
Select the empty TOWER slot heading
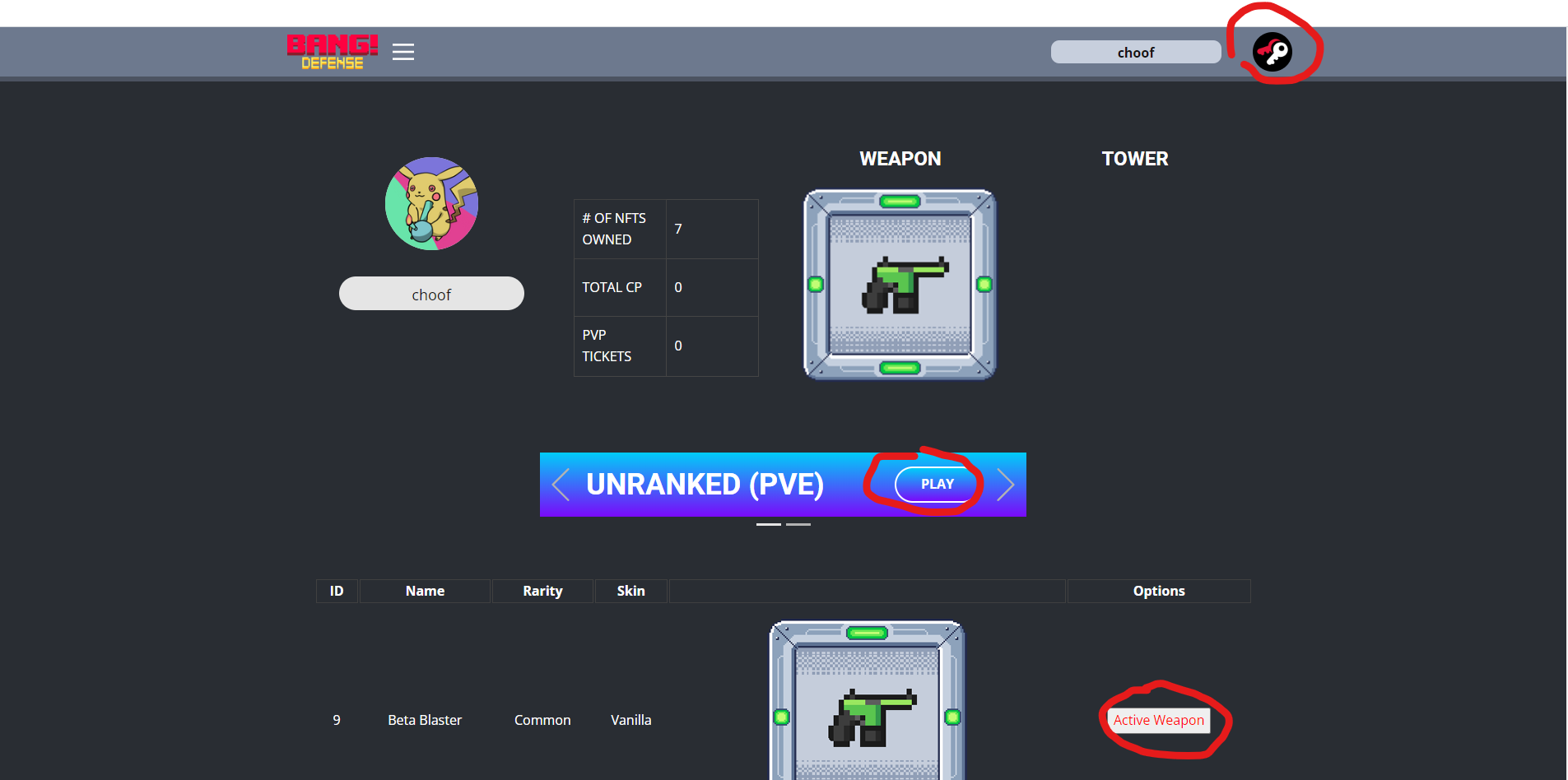click(1135, 159)
